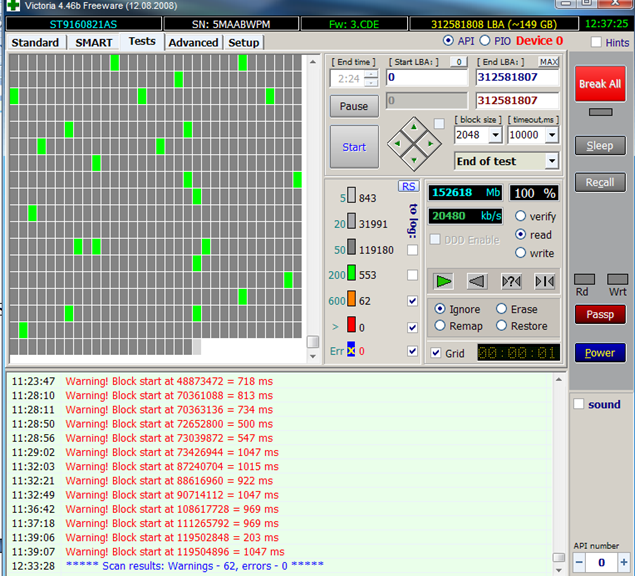The image size is (636, 577).
Task: Open the block size dropdown
Action: [x=495, y=135]
